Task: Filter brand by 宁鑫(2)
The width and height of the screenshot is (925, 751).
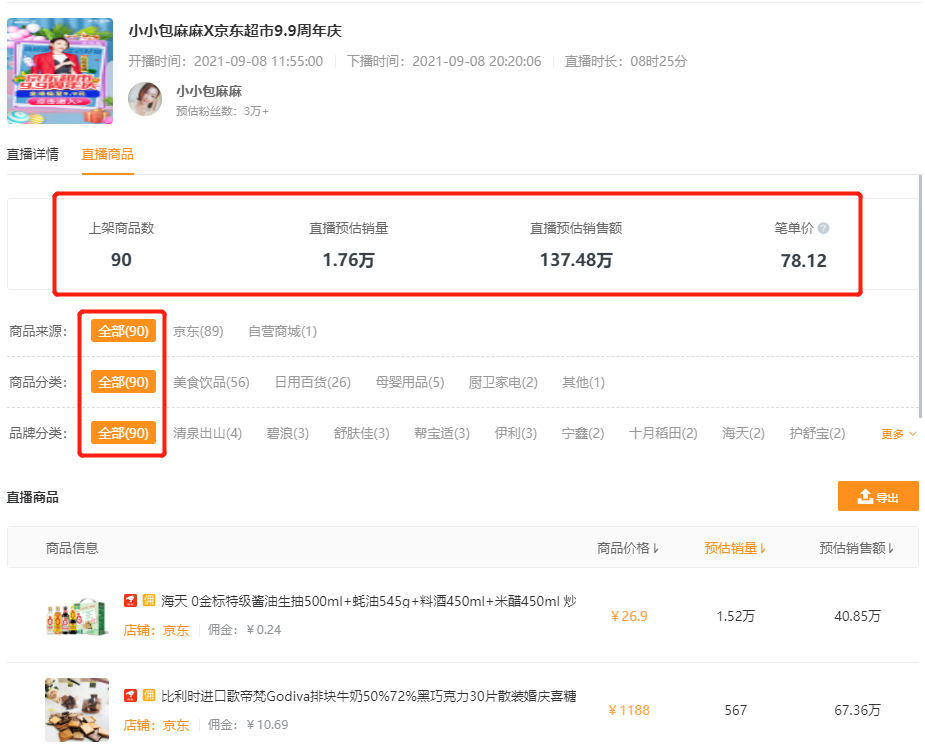Action: (583, 434)
